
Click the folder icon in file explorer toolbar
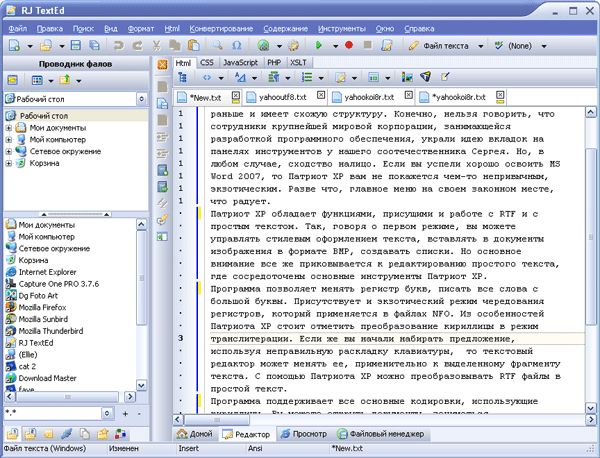click(x=13, y=80)
